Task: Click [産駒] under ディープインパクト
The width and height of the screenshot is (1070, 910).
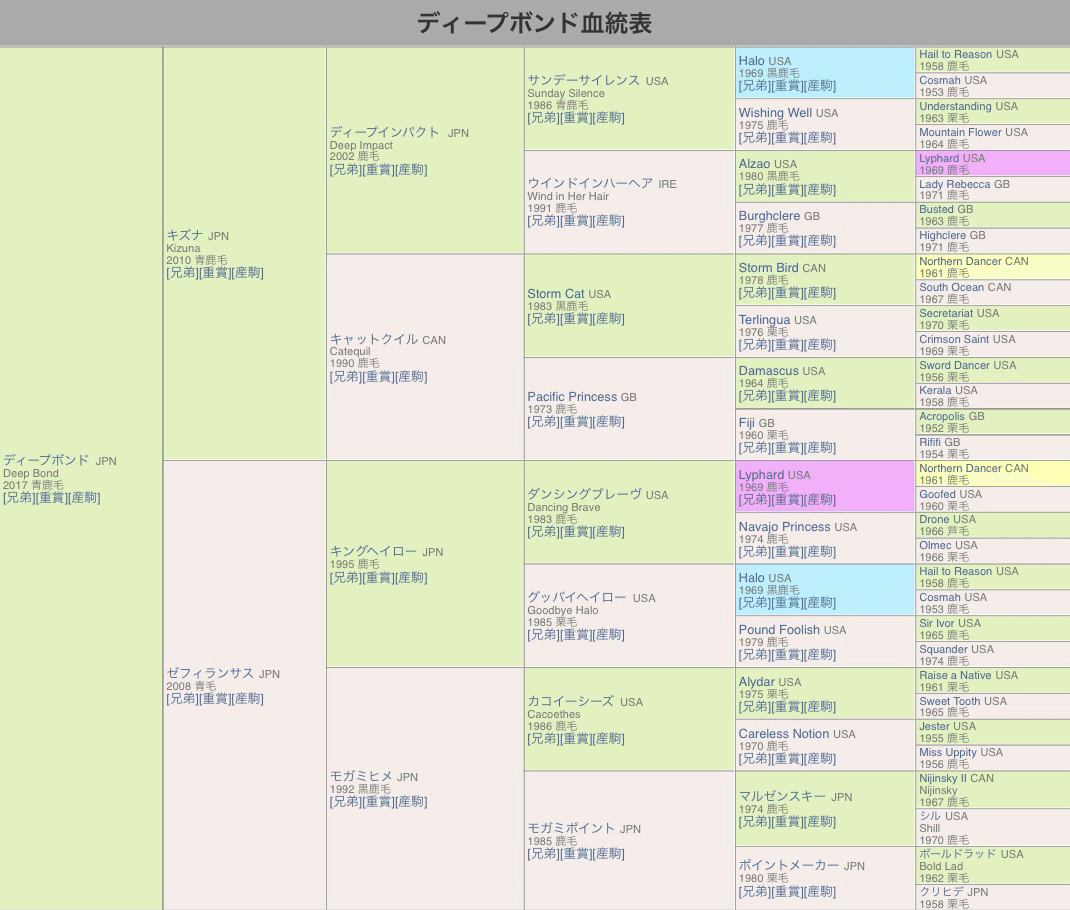Action: point(411,170)
